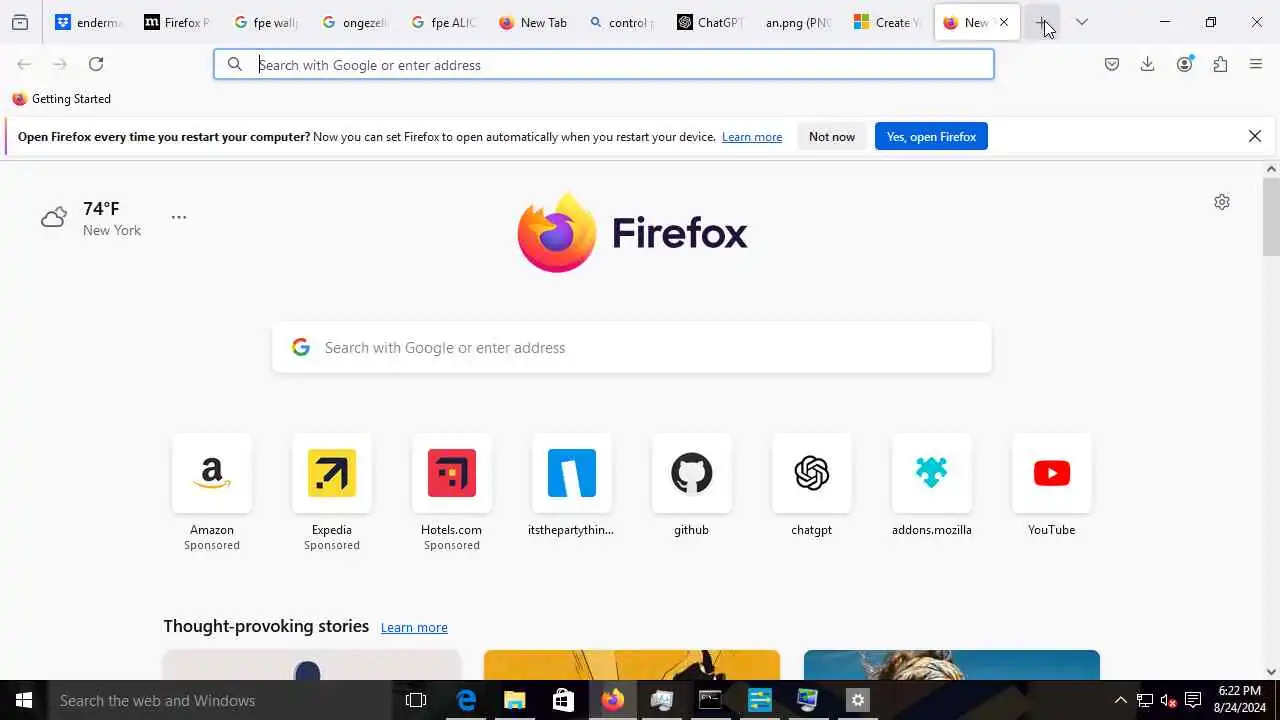This screenshot has width=1280, height=720.
Task: Open the Save to Pocket icon
Action: (x=1112, y=64)
